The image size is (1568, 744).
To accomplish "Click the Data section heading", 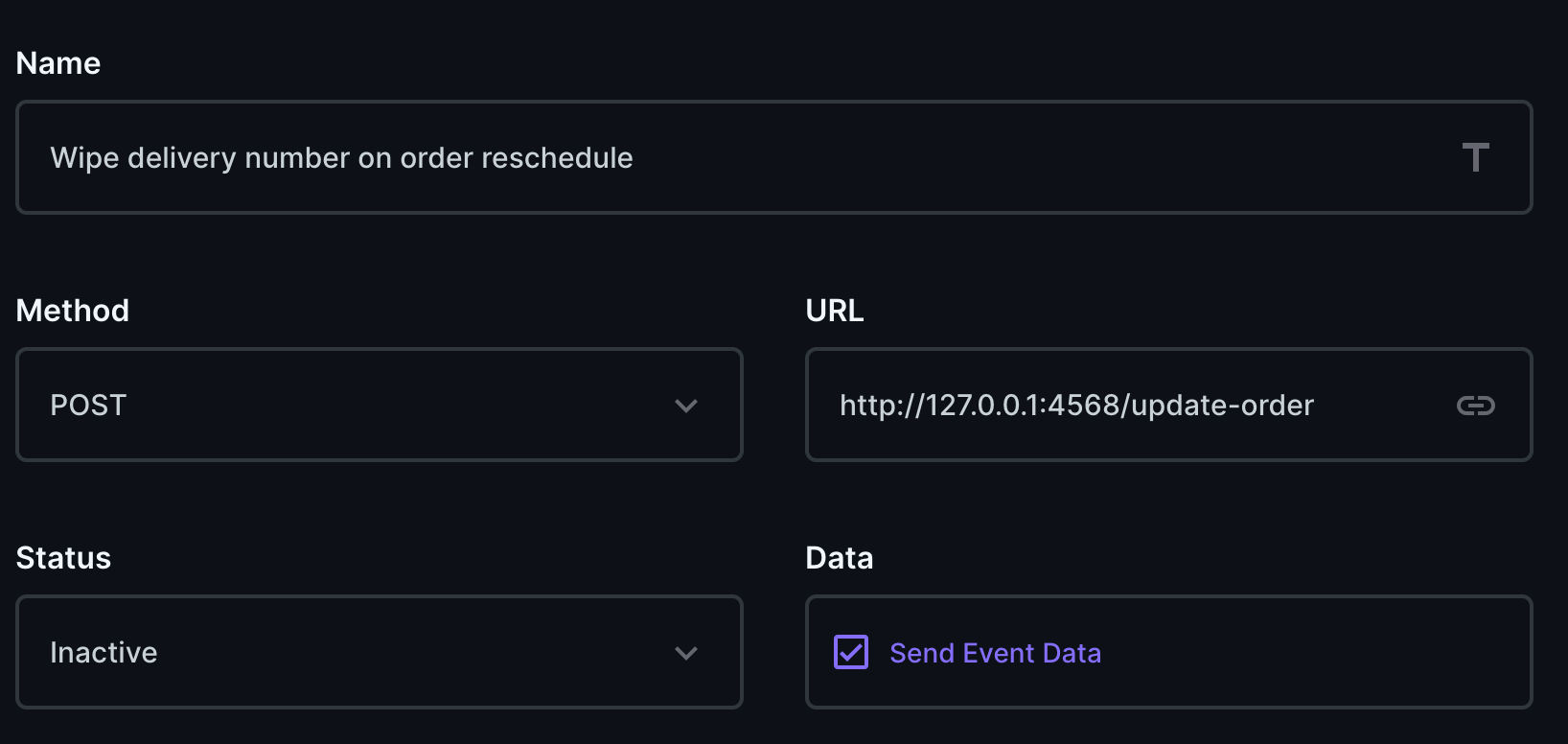I will [840, 557].
